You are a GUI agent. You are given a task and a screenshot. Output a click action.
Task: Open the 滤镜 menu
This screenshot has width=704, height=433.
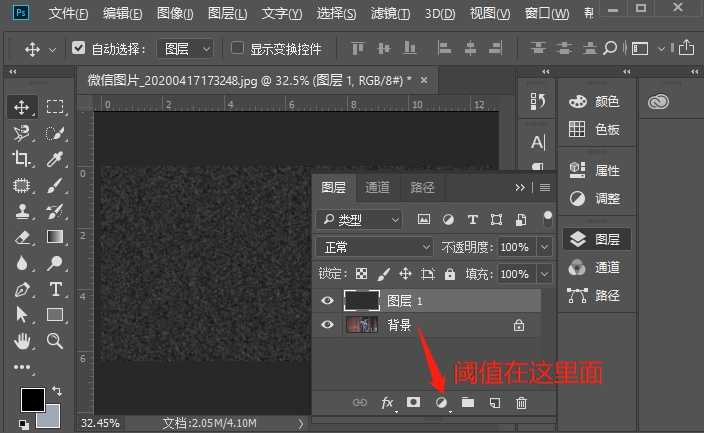point(391,14)
